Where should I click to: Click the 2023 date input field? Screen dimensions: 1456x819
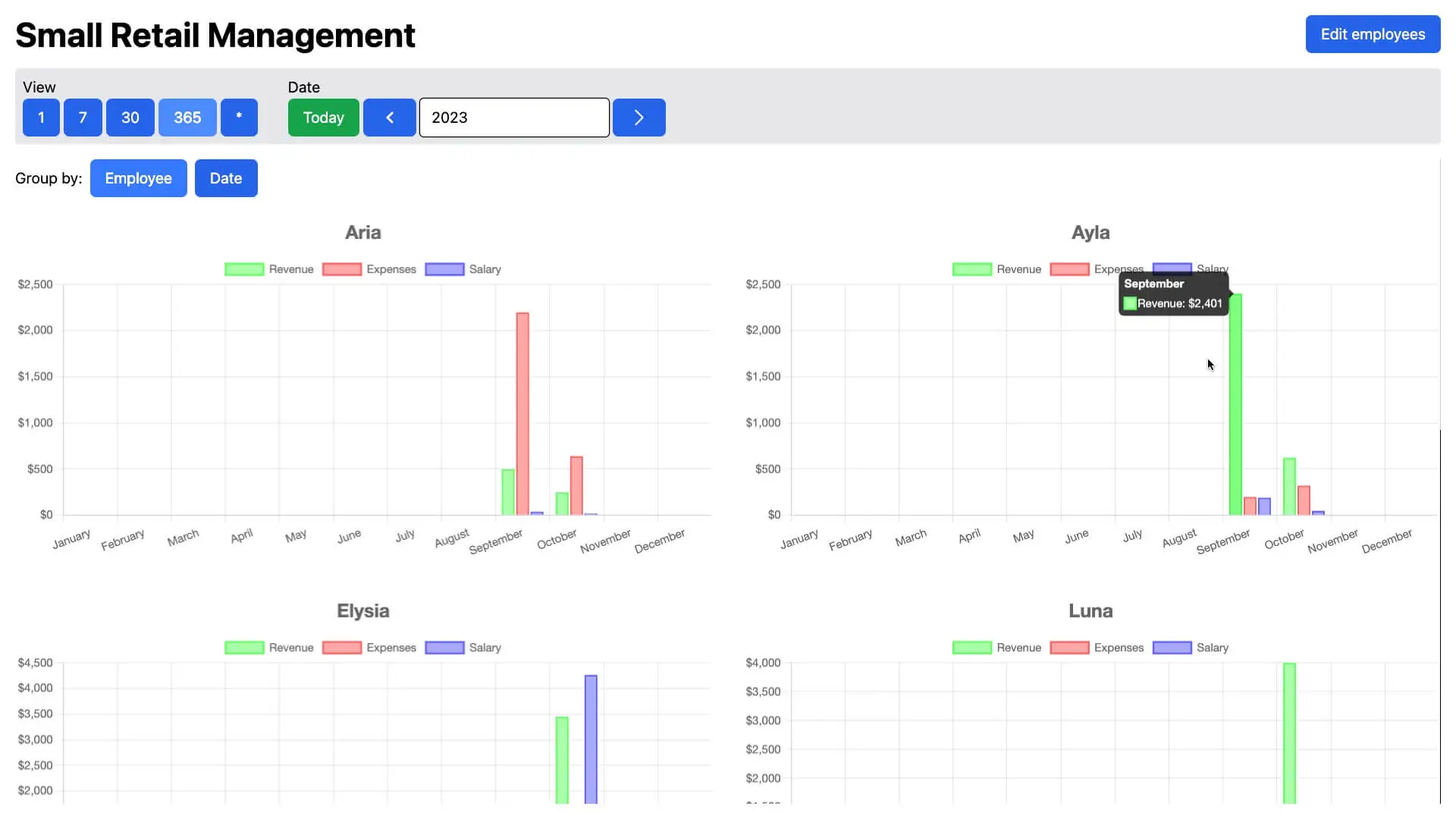point(513,118)
